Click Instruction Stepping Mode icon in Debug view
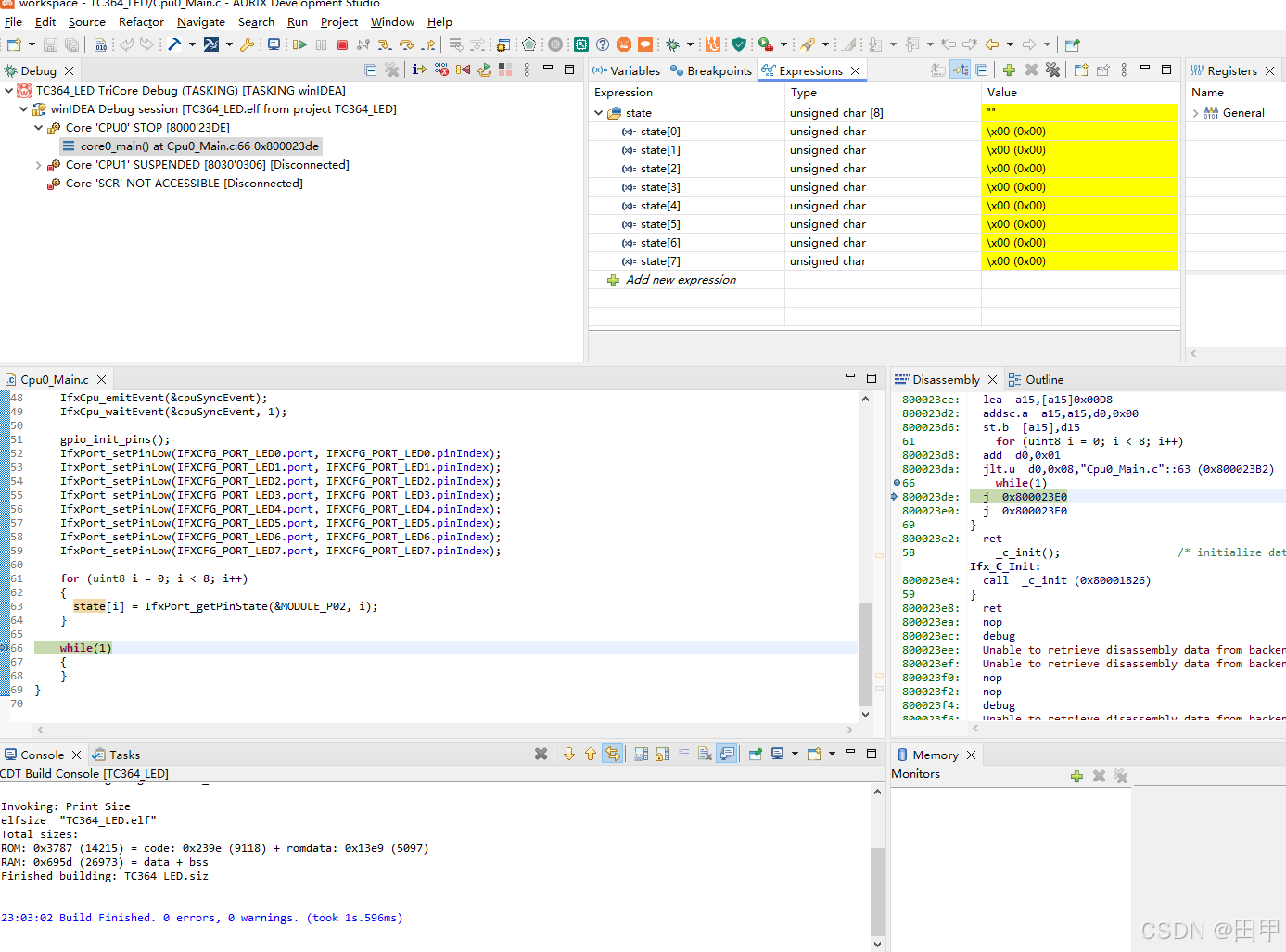Screen dimensions: 1286x952 click(x=419, y=70)
